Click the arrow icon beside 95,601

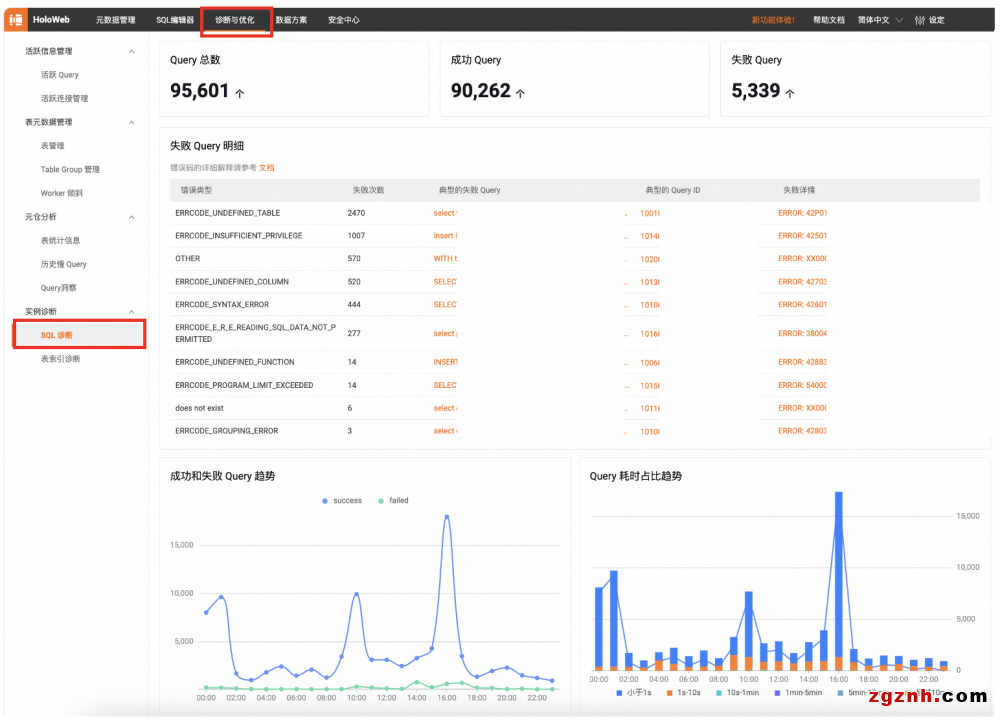(x=240, y=93)
